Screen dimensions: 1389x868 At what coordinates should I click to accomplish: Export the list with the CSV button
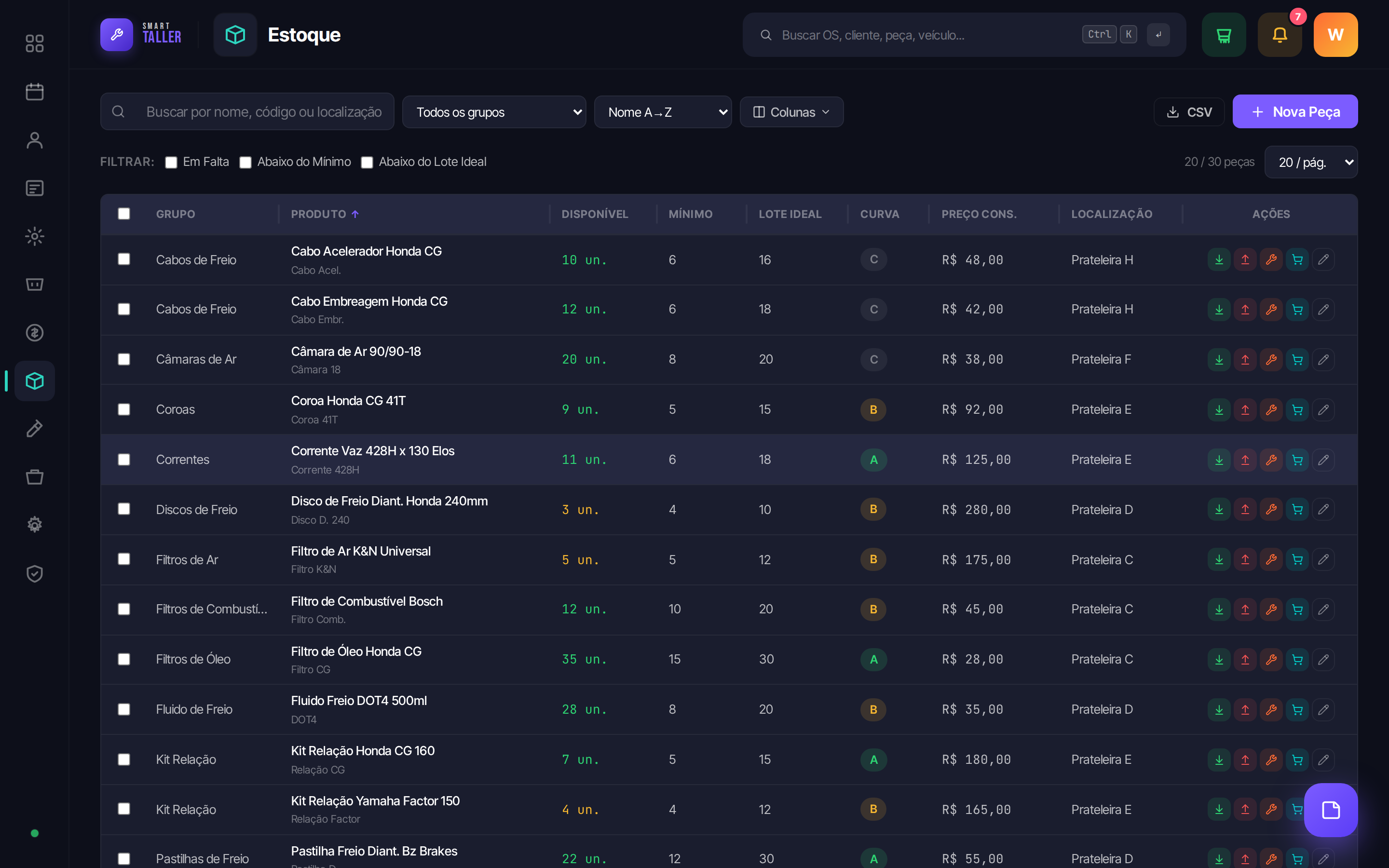[1189, 112]
